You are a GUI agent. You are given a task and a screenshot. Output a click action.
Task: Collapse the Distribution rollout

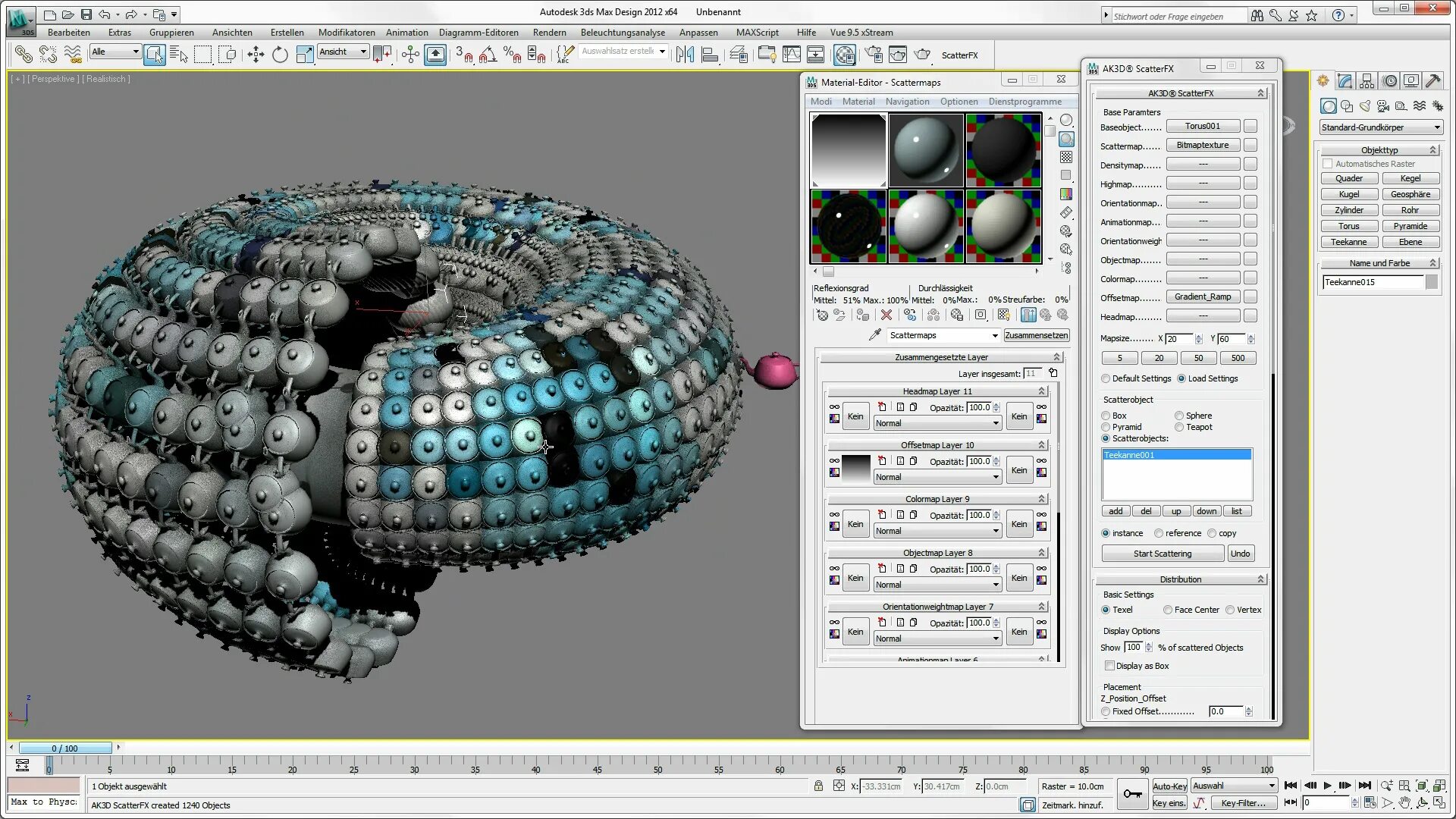point(1180,579)
